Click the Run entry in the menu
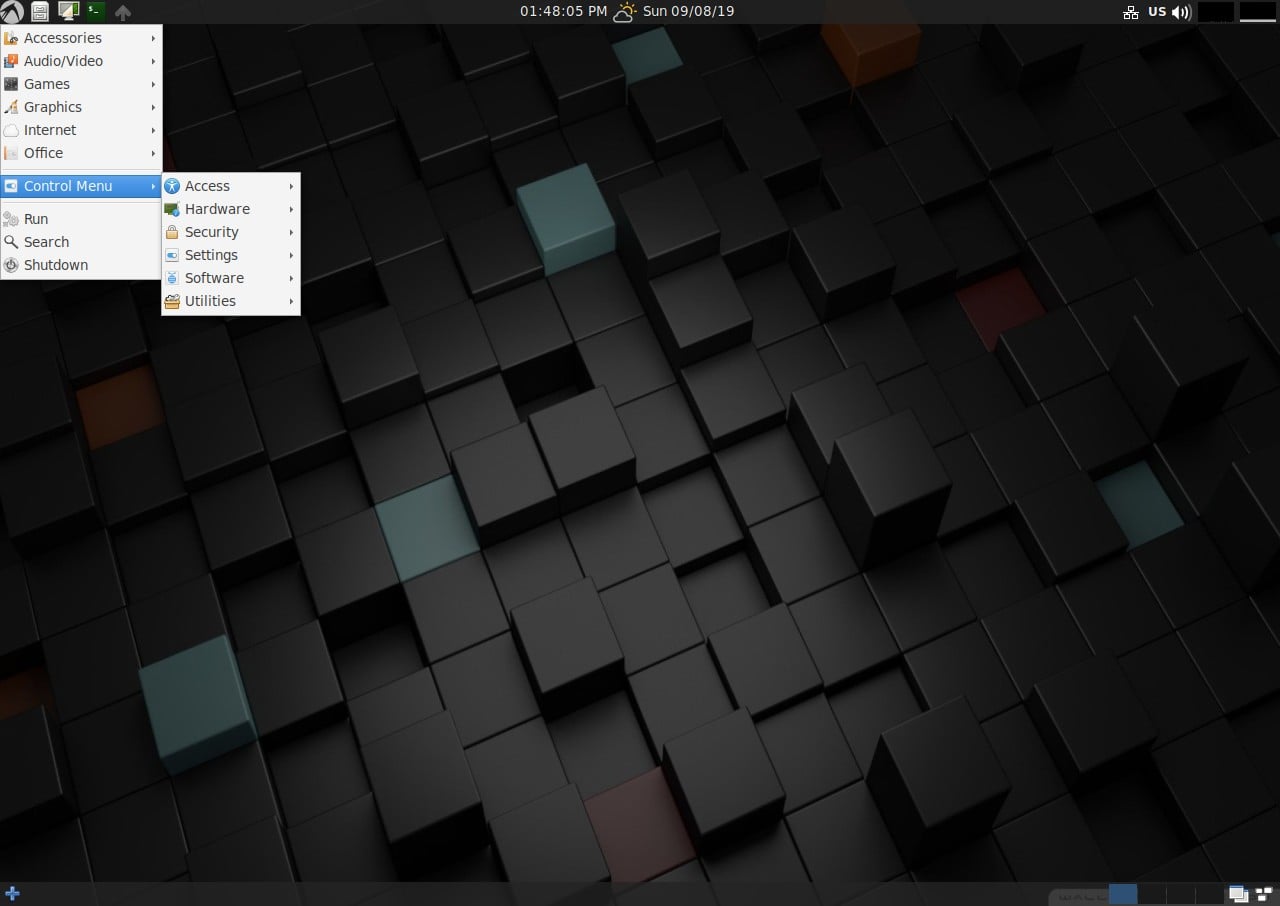 click(35, 218)
